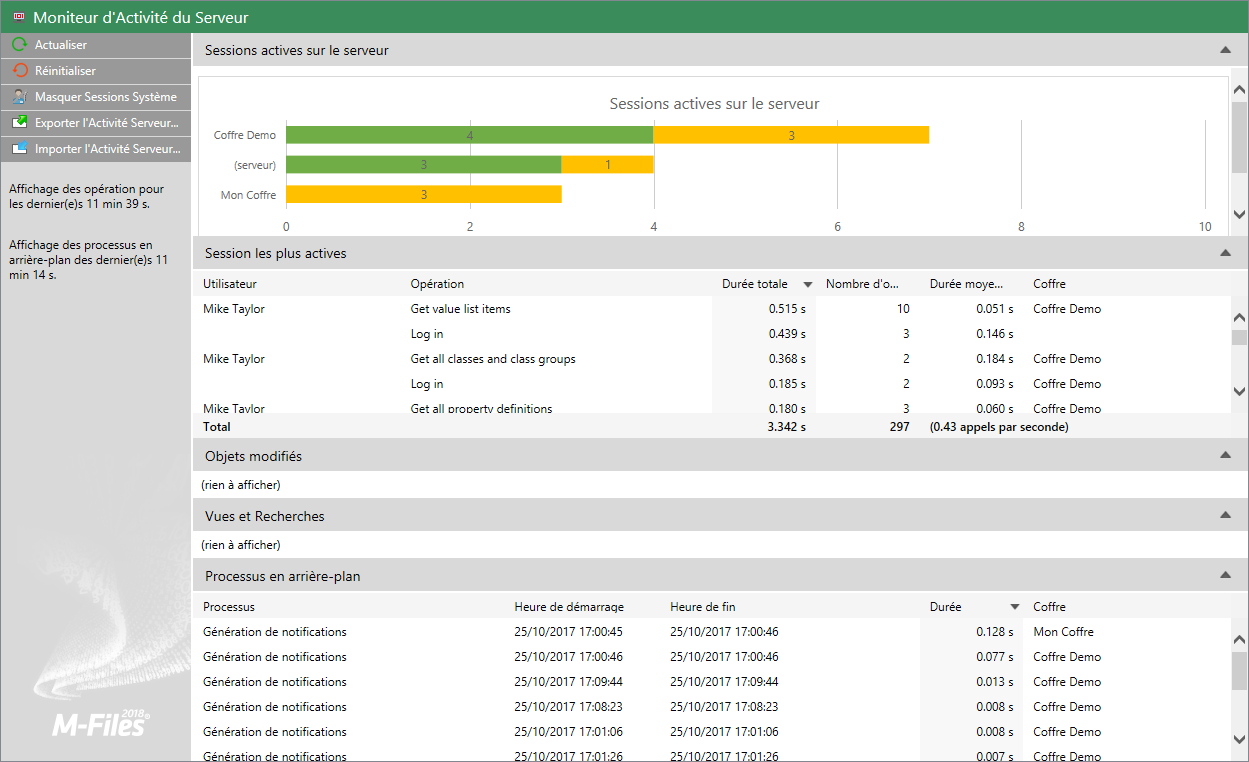
Task: Collapse the Sessions actives sur le serveur section
Action: pos(1225,50)
